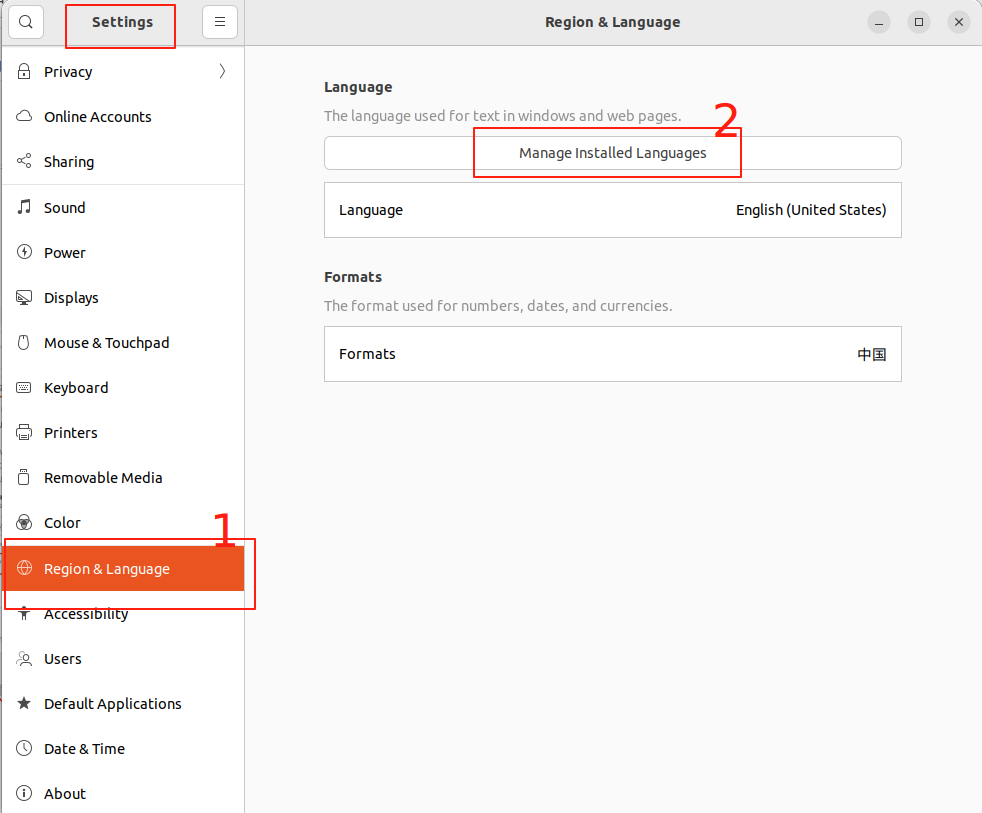Image resolution: width=982 pixels, height=813 pixels.
Task: Click the Region & Language globe icon
Action: point(24,568)
